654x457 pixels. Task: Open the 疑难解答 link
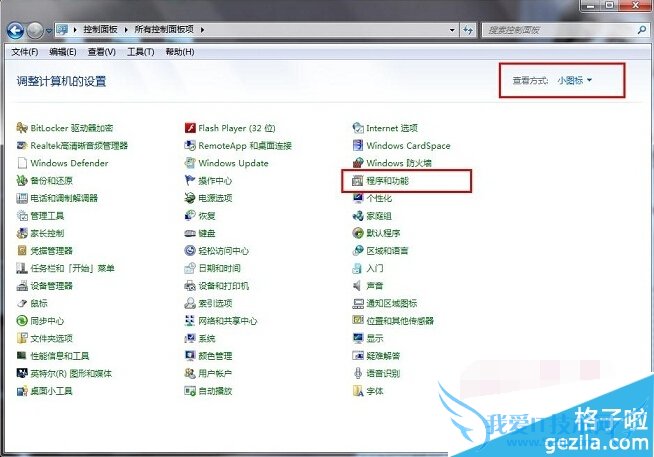coord(383,356)
